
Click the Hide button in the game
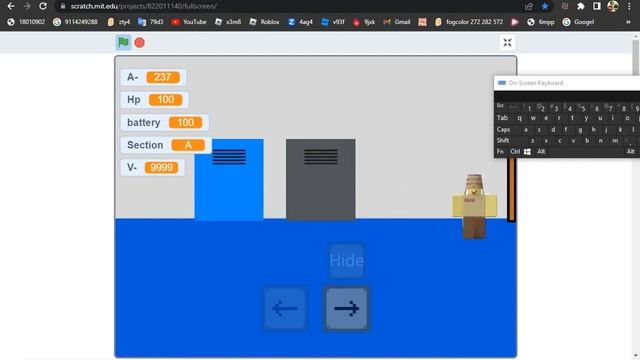point(347,260)
